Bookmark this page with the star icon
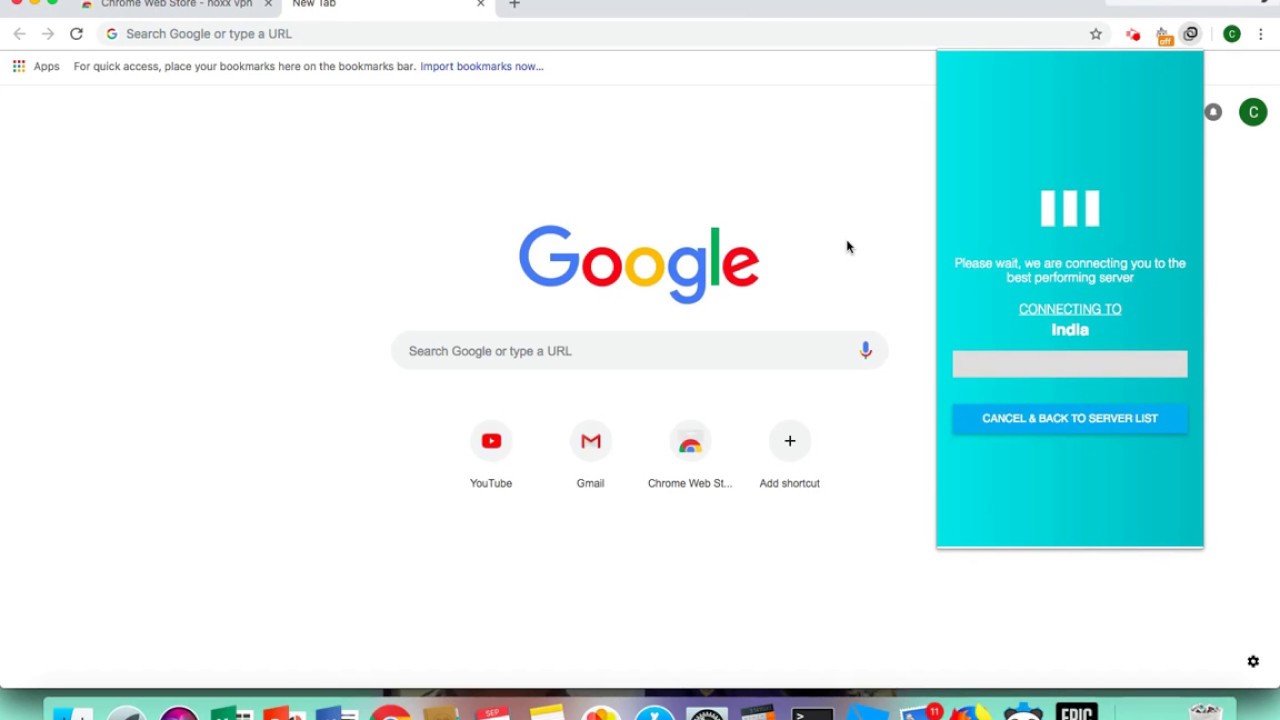The height and width of the screenshot is (720, 1280). [x=1096, y=34]
